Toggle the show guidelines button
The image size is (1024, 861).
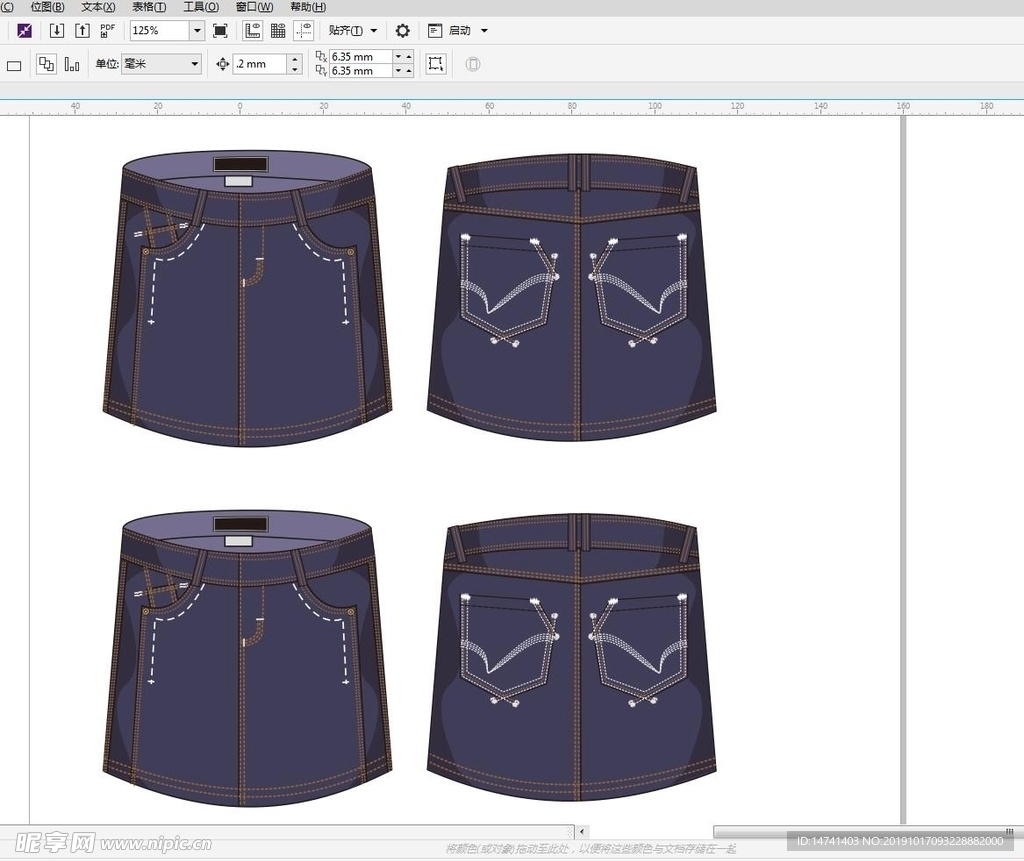click(x=304, y=31)
